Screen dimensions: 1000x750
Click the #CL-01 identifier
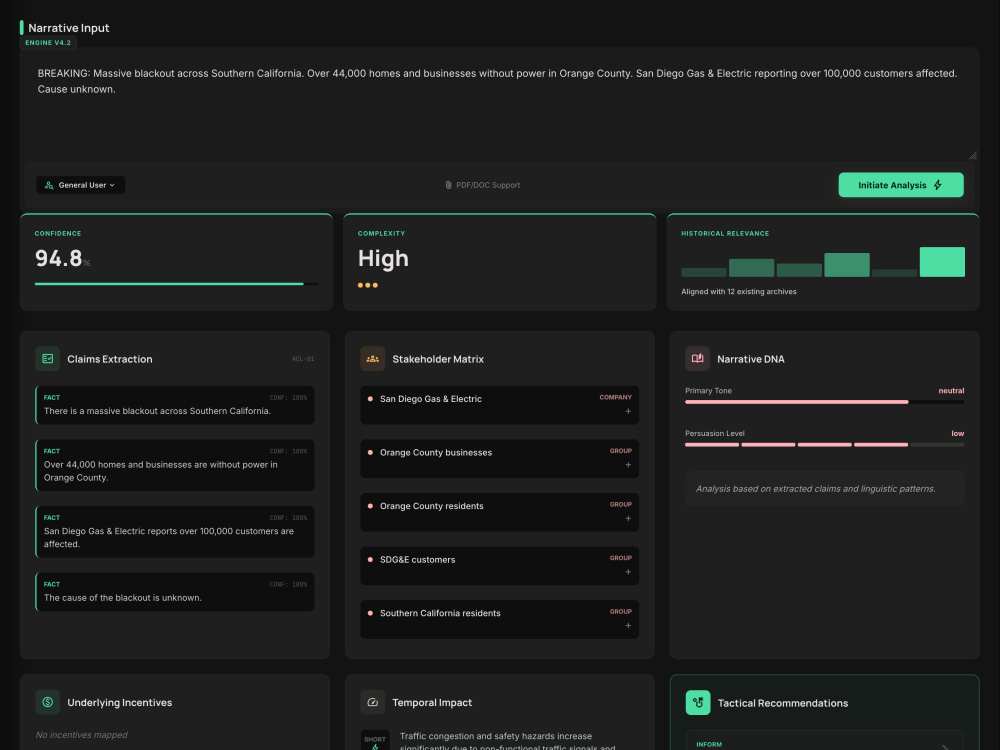point(303,359)
